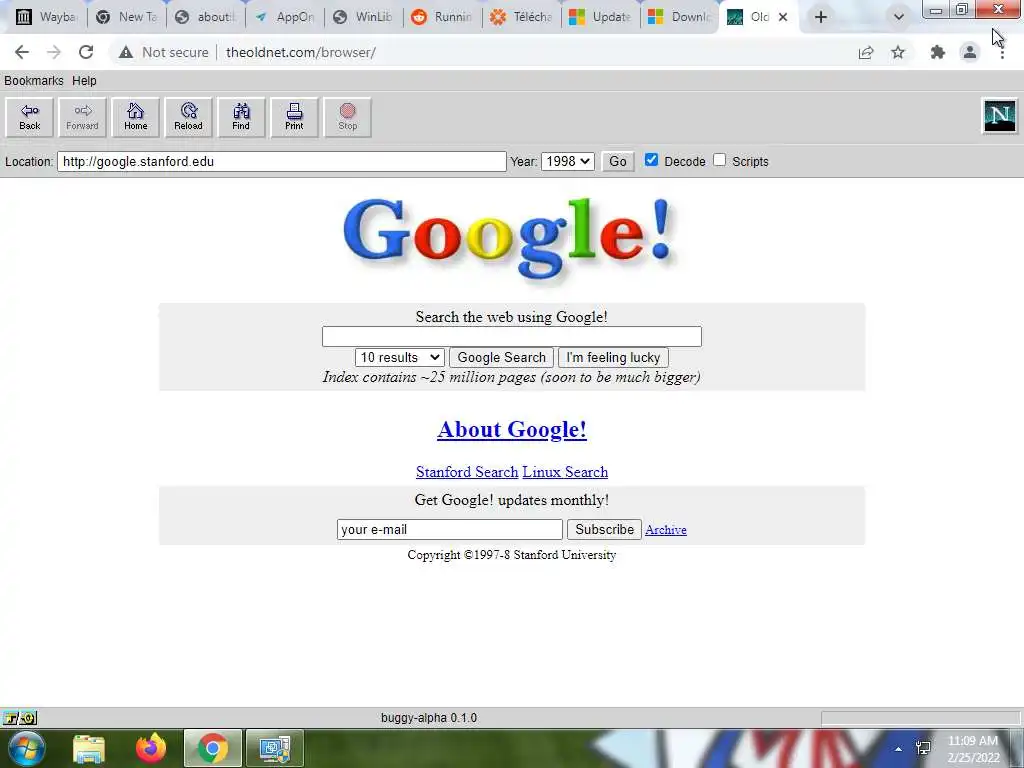Click Chrome's reload page icon

click(86, 52)
